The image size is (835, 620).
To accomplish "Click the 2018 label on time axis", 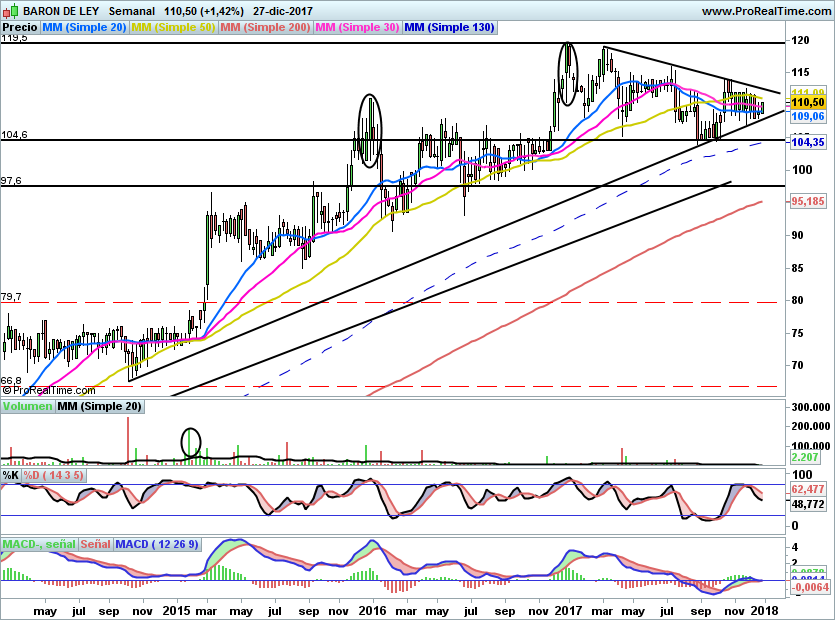I will click(x=765, y=610).
